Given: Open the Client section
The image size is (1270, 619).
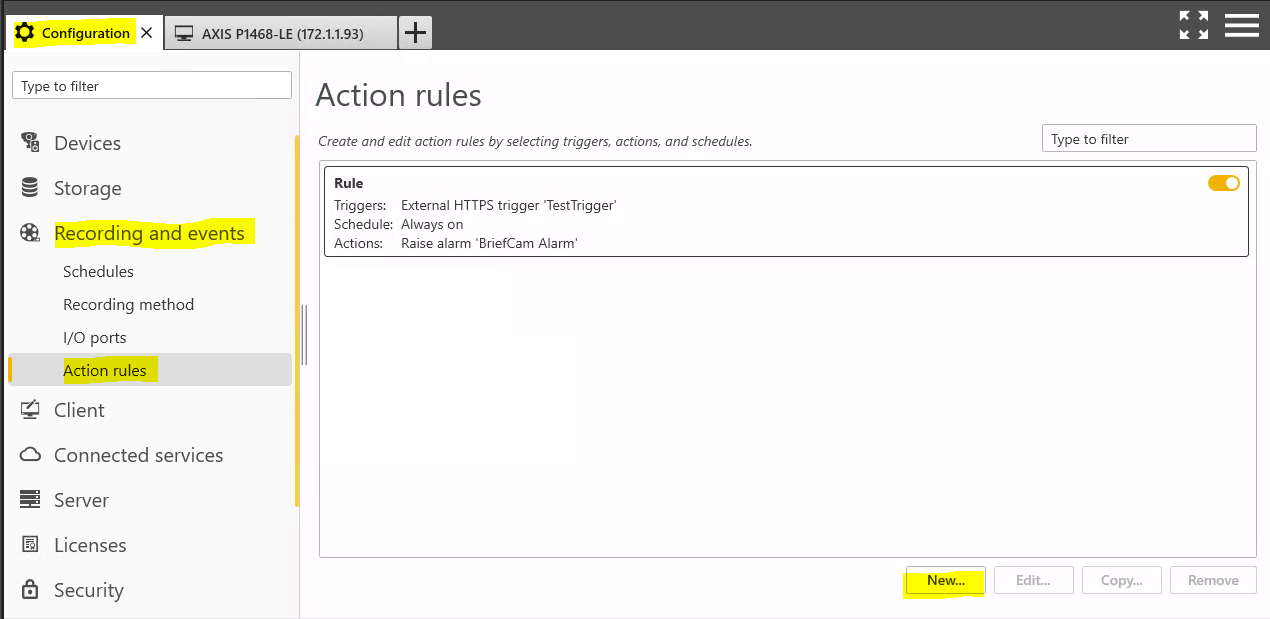Looking at the screenshot, I should tap(79, 410).
